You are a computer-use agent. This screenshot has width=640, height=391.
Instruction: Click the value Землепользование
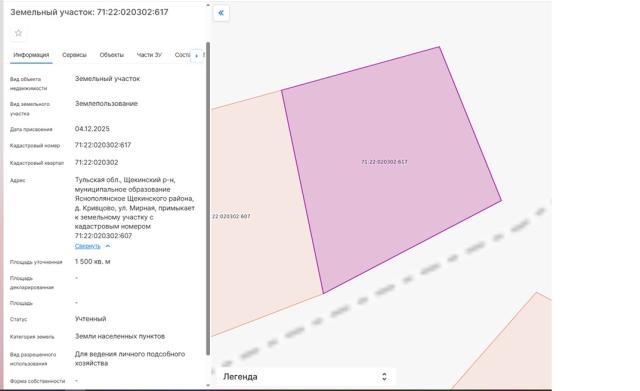(106, 104)
